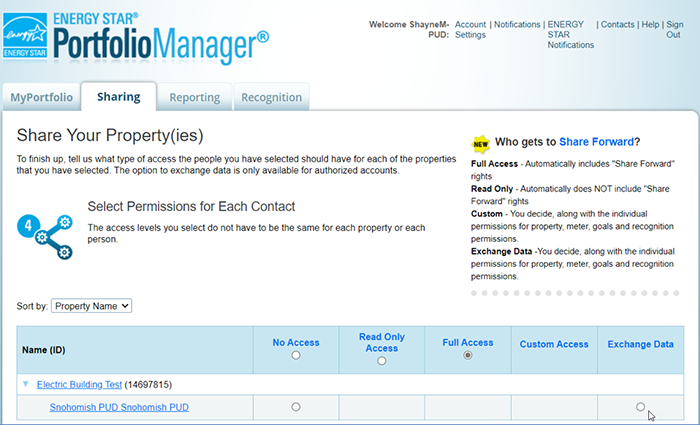Go to the Reporting tab
This screenshot has height=425, width=700.
[x=195, y=97]
